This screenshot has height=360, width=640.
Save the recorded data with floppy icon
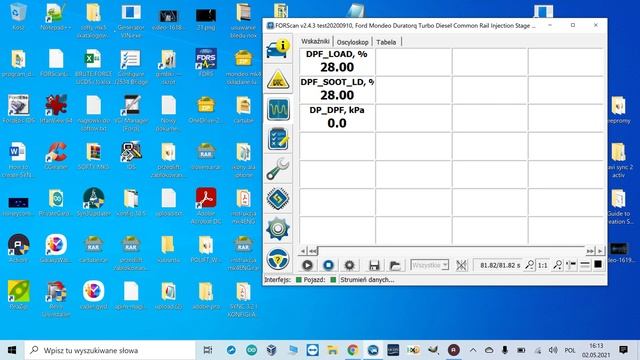[374, 265]
